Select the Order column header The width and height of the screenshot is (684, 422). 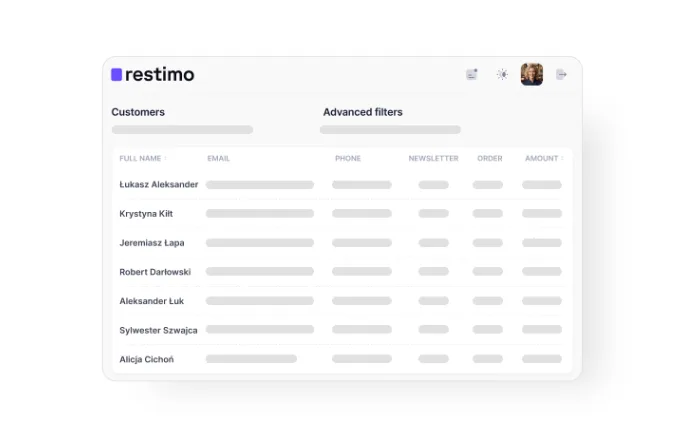[x=489, y=158]
